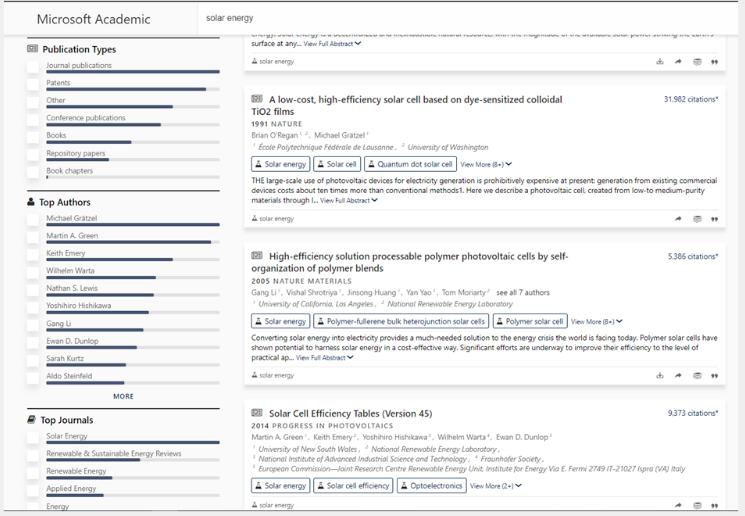Expand View Full Abstract of polymer photovoltaic paper
The width and height of the screenshot is (745, 516).
pyautogui.click(x=325, y=358)
